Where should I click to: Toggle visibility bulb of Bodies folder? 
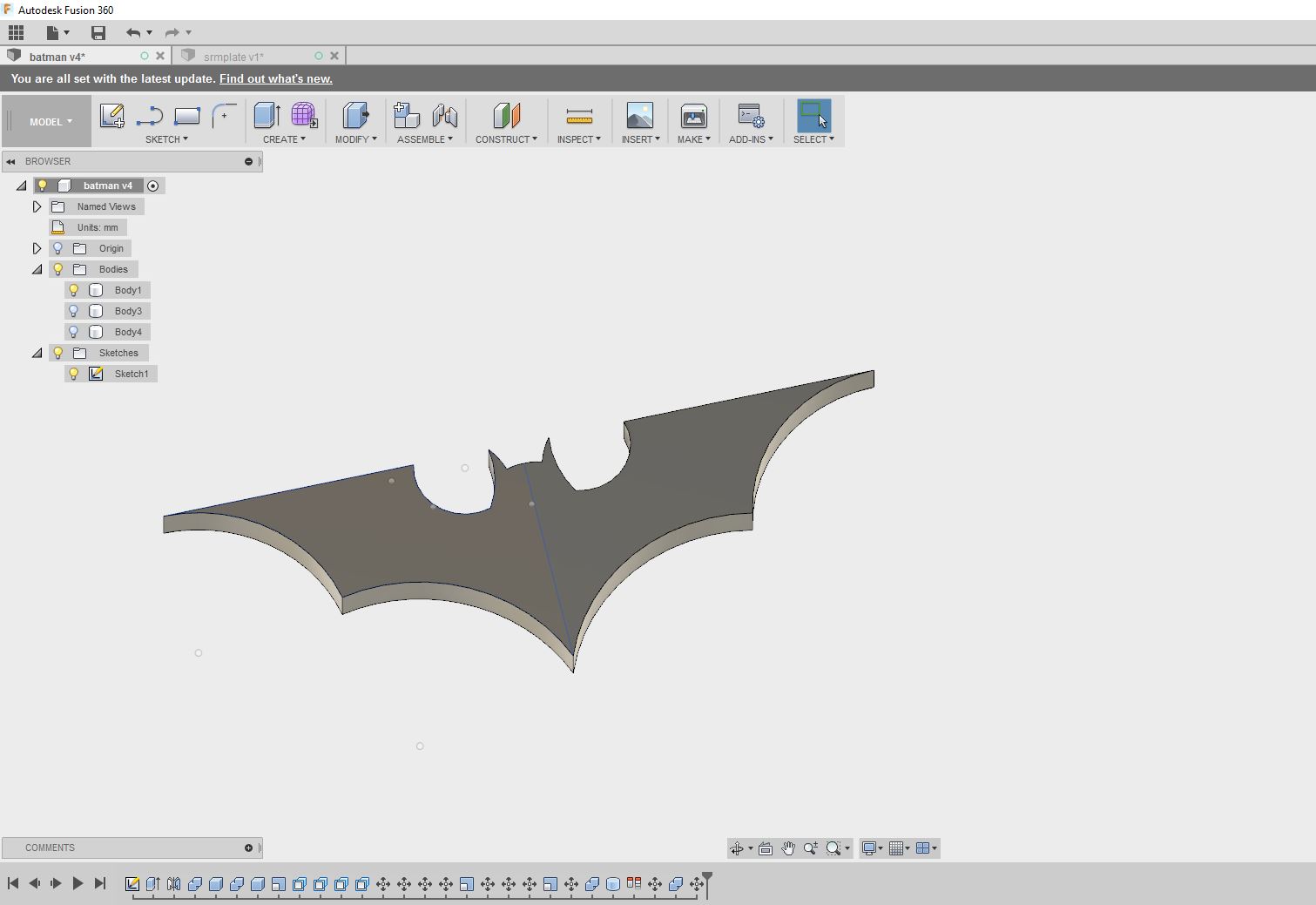point(58,269)
